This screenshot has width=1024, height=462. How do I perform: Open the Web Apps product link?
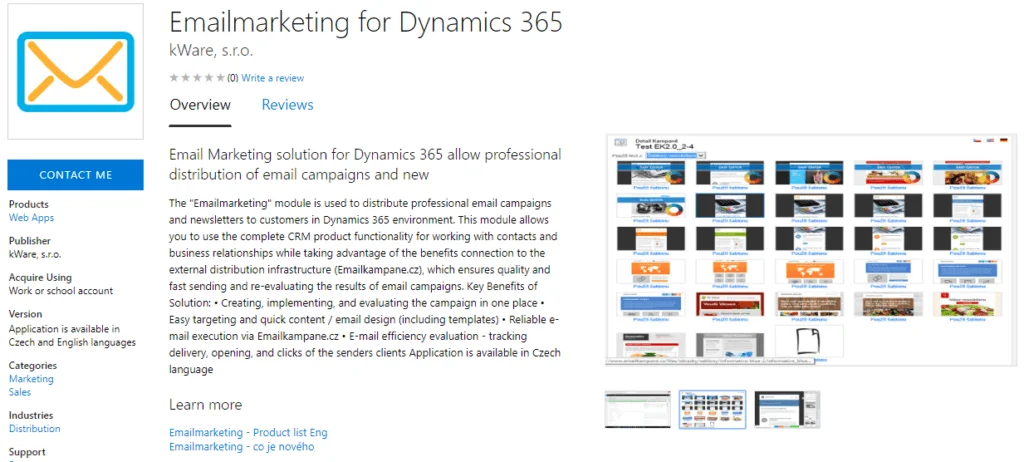pos(31,218)
